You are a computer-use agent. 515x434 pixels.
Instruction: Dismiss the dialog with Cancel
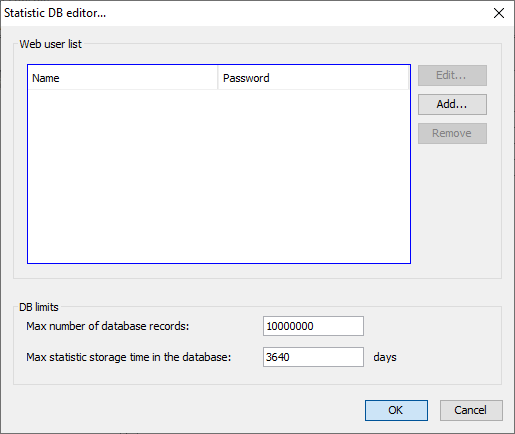click(471, 410)
